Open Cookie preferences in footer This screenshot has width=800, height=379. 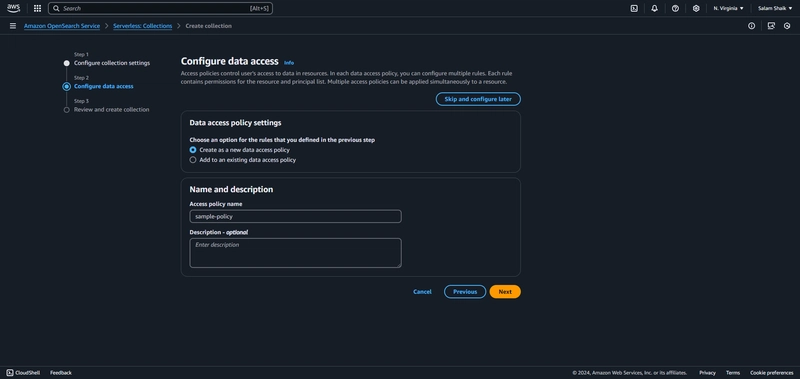tap(771, 373)
